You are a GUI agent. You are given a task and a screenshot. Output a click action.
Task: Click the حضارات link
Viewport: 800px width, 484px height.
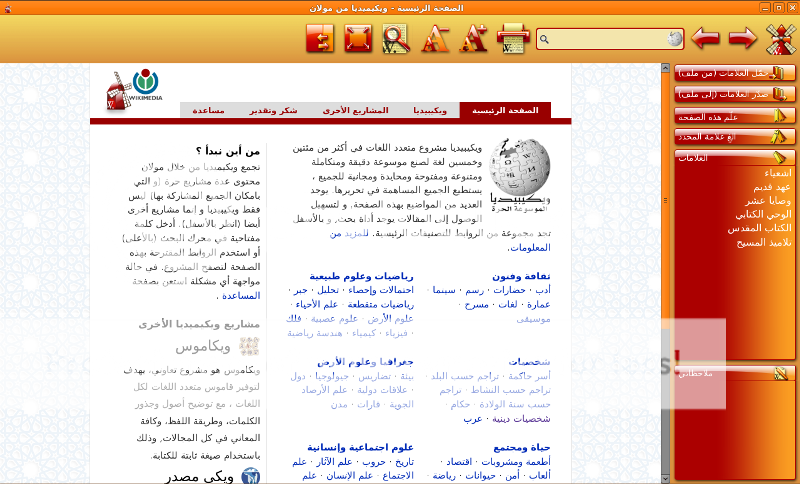tap(509, 290)
